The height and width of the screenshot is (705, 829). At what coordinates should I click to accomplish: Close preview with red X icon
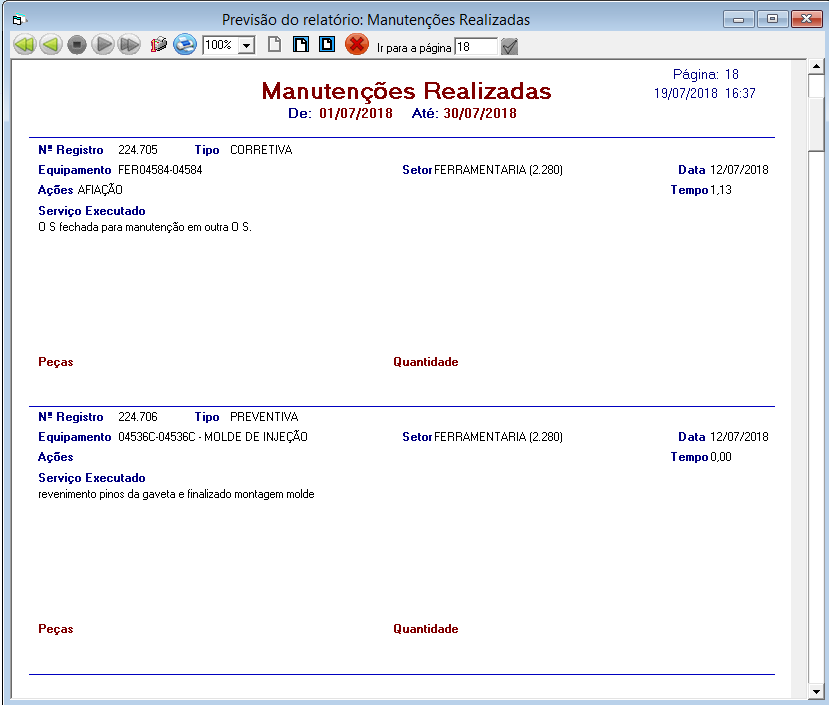357,44
